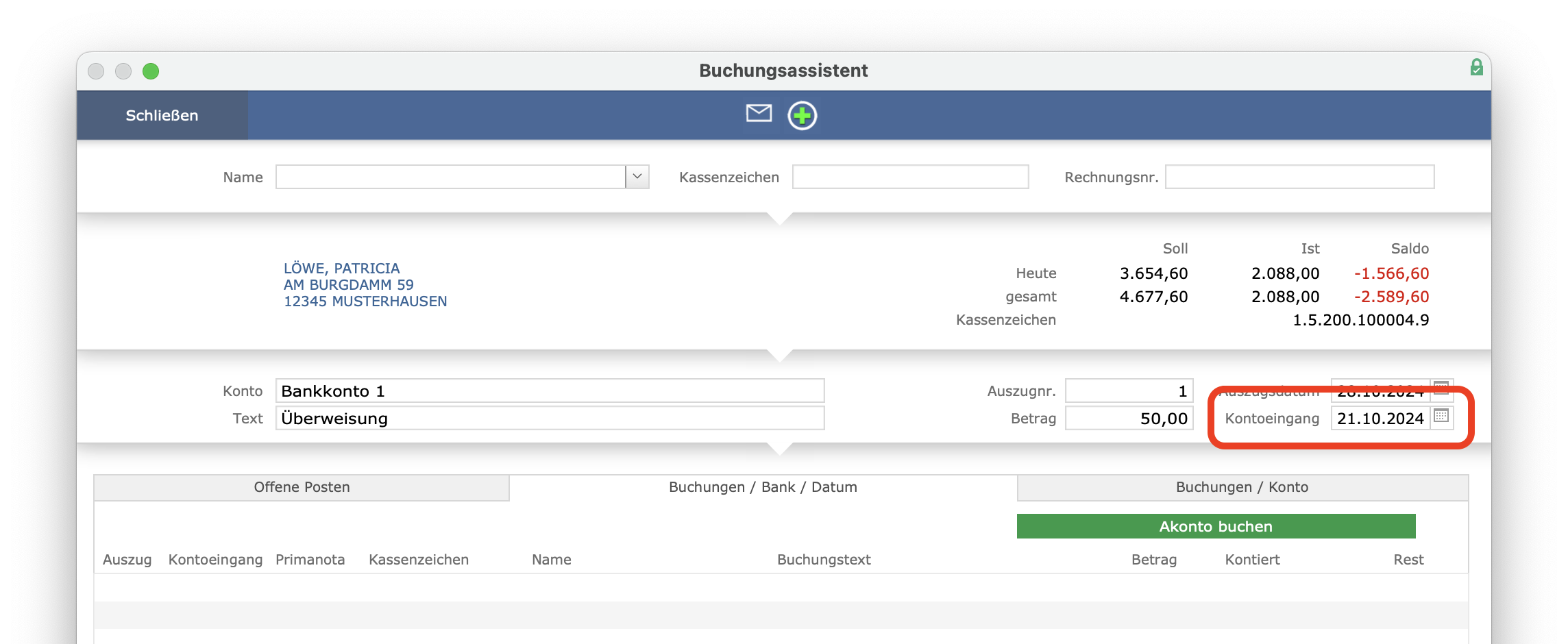Click the gesamt Soll value 4.677,60
Viewport: 1568px width, 644px height.
[1153, 297]
